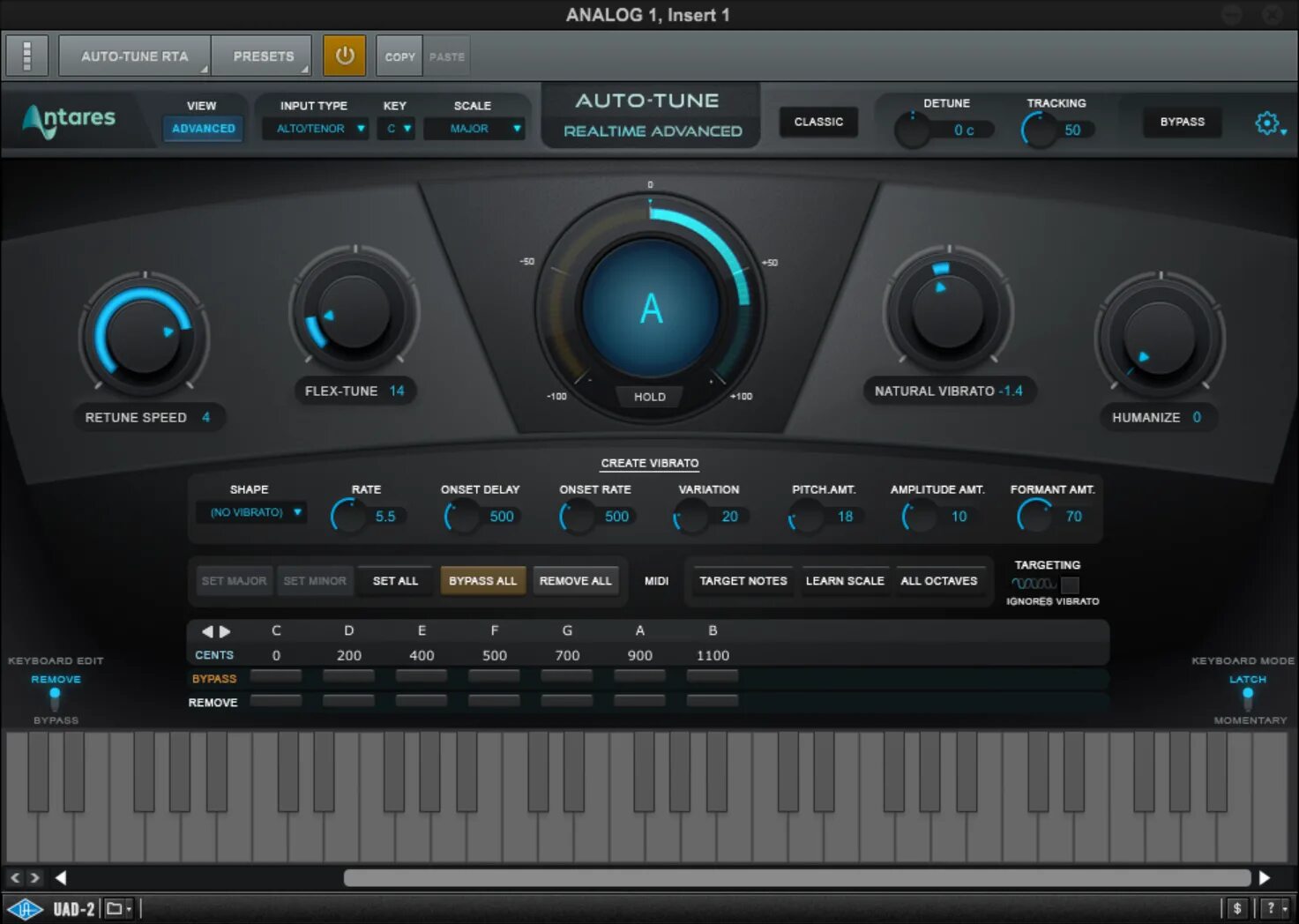Toggle Remove for note B

coord(713,701)
